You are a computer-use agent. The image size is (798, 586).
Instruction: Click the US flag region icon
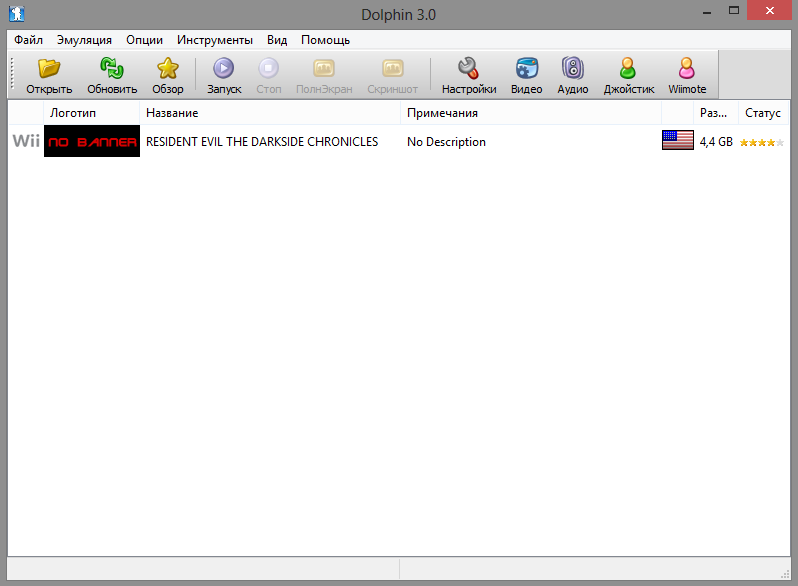677,140
